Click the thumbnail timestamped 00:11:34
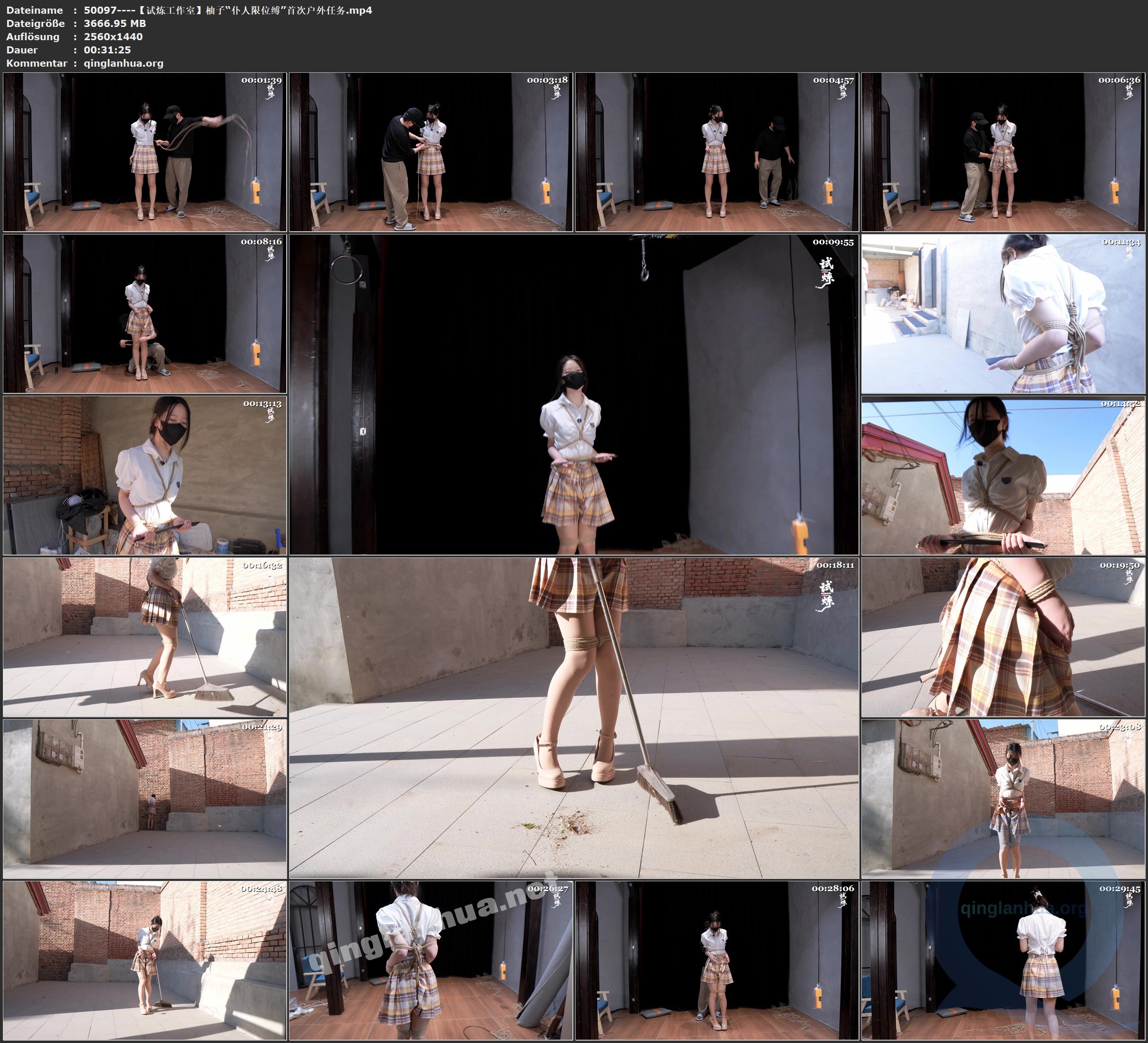This screenshot has height=1043, width=1148. pos(1003,313)
